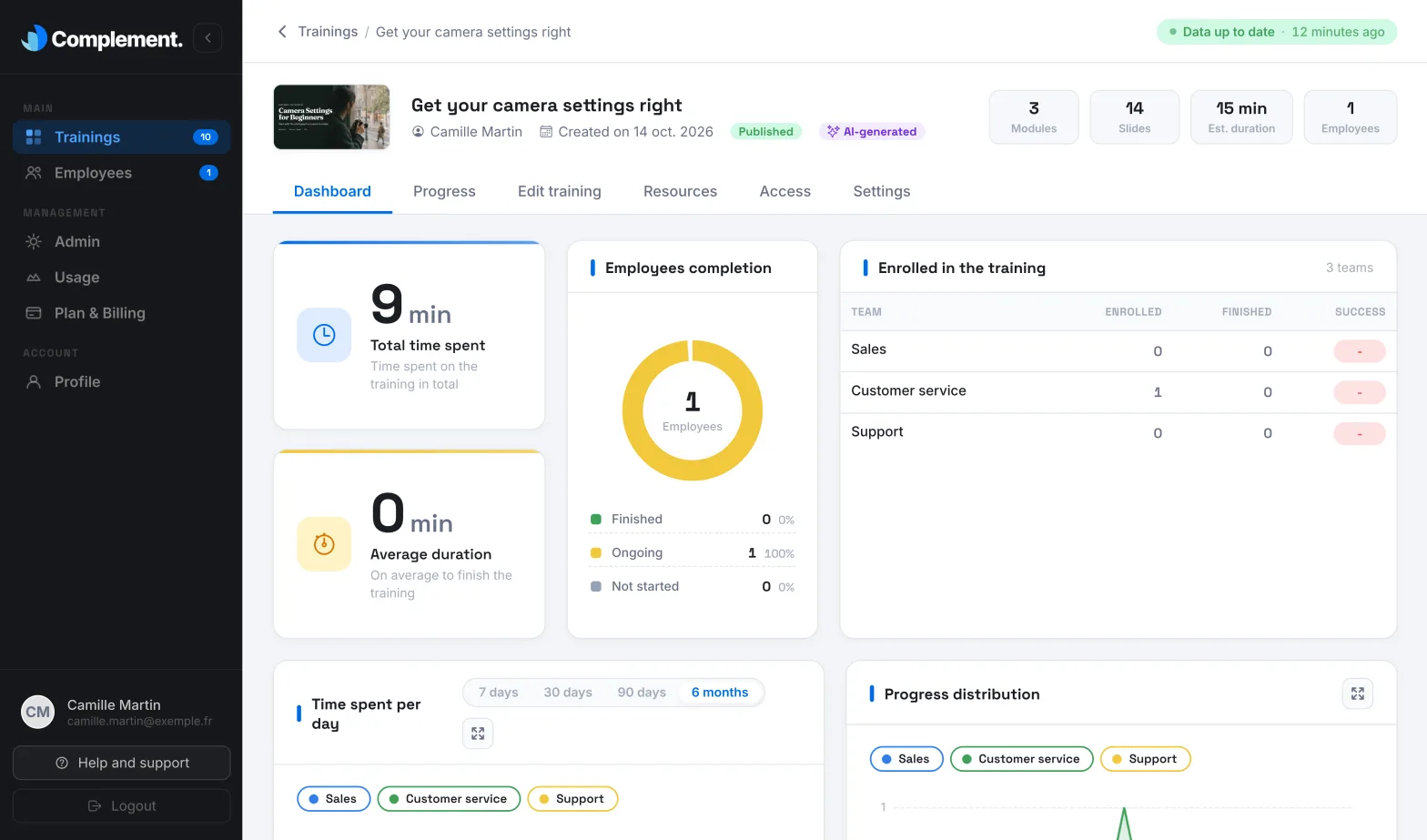
Task: Click the clock icon on Total time spent card
Action: click(324, 335)
